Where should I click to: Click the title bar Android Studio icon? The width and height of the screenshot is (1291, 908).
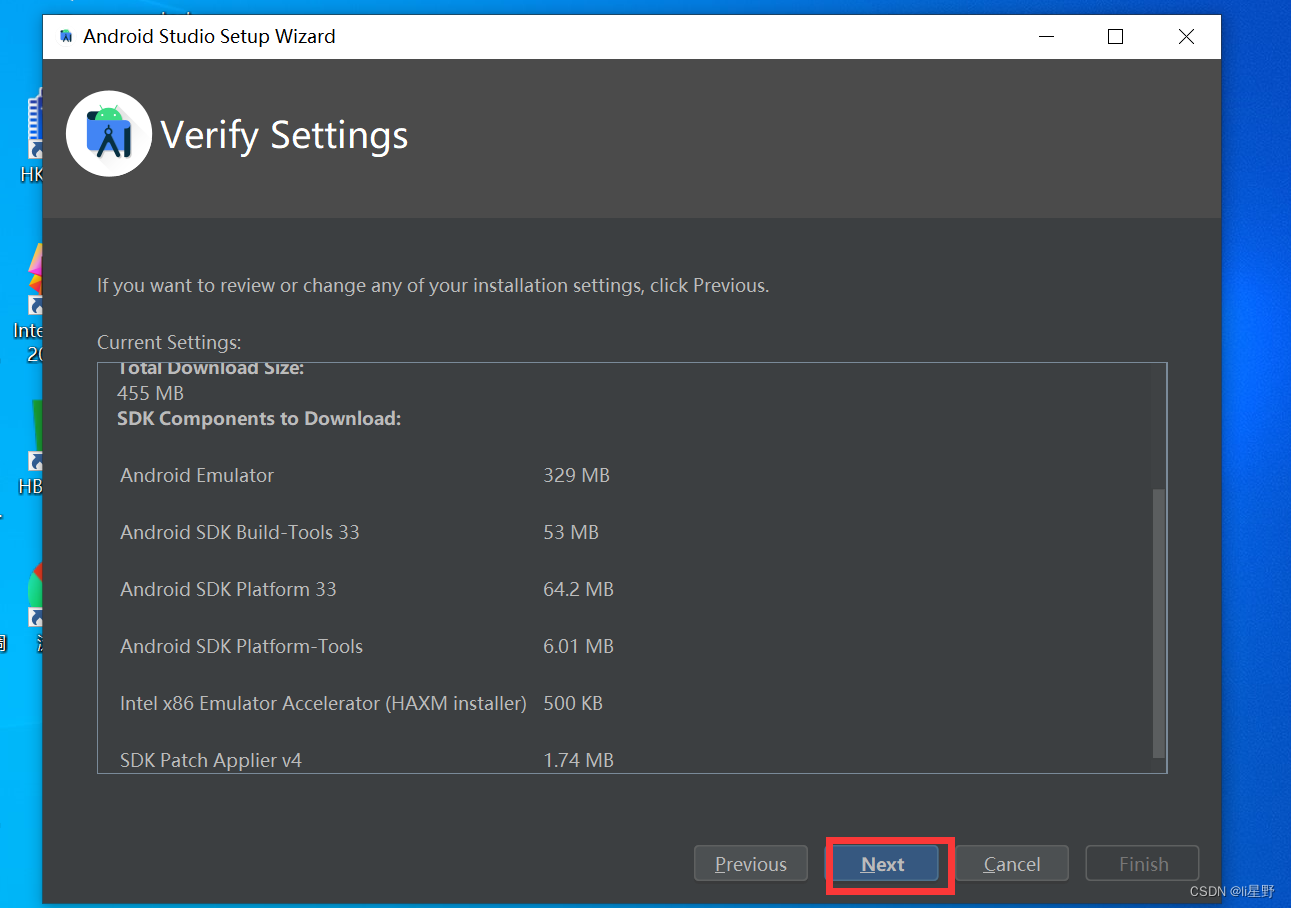(66, 37)
